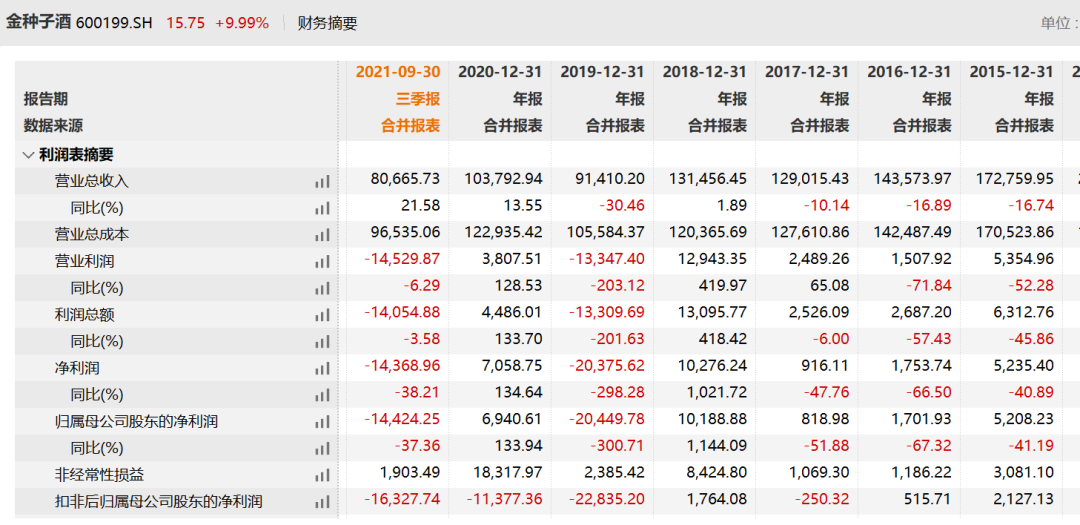
Task: Click the 报告期 header label
Action: click(x=45, y=99)
